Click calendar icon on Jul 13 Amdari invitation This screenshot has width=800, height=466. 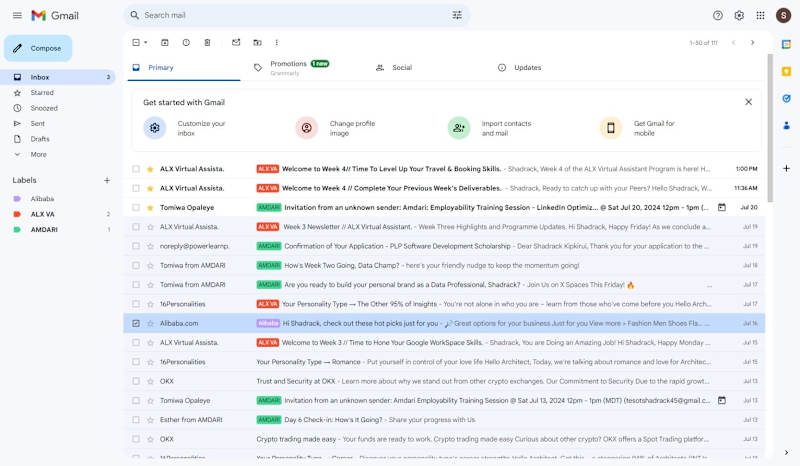point(722,400)
